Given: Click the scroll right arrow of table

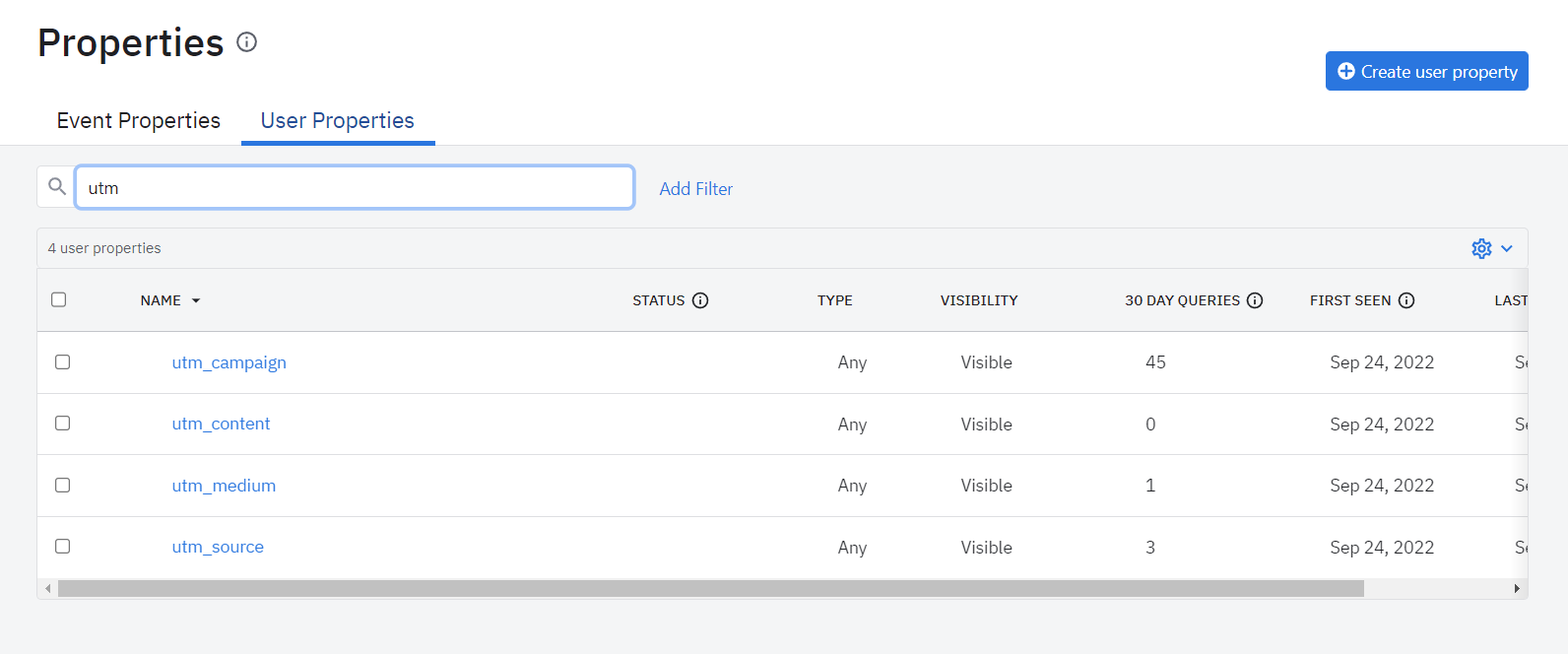Looking at the screenshot, I should pyautogui.click(x=1517, y=589).
